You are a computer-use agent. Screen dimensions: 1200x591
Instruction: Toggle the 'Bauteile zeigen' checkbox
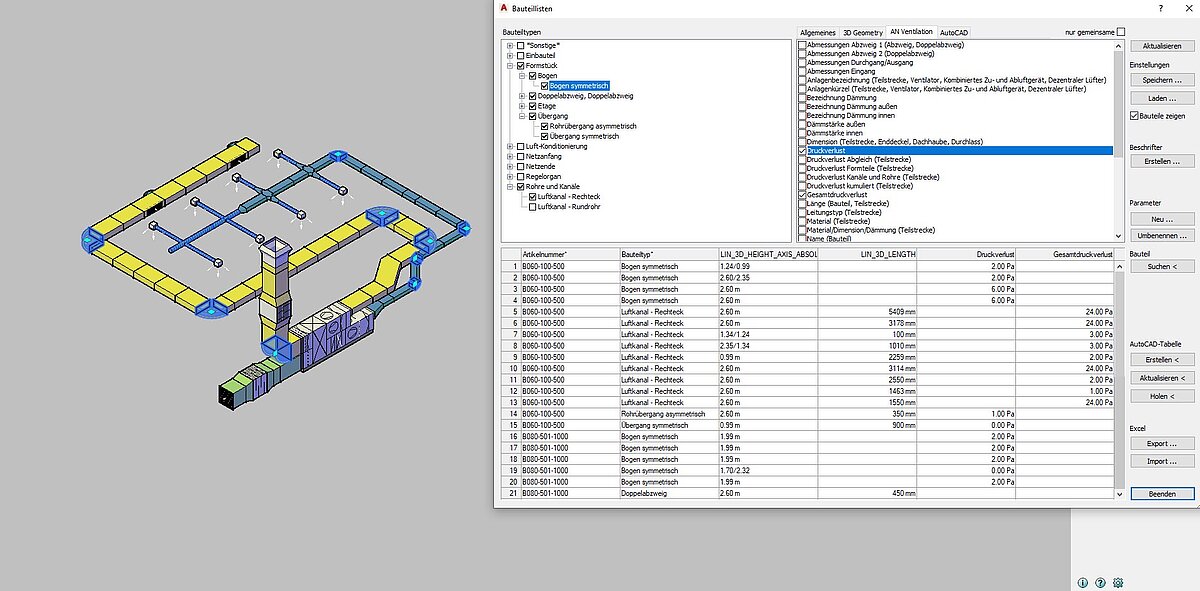(1134, 116)
